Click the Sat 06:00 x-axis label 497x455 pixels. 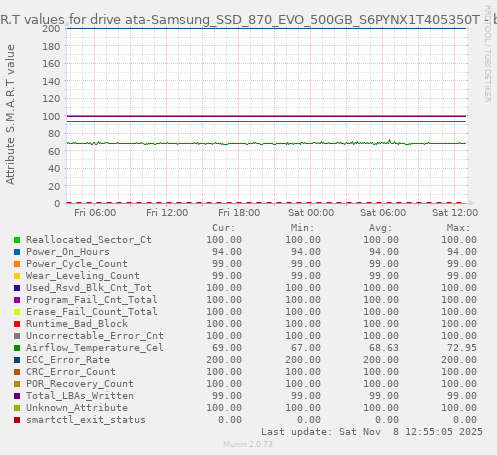[383, 213]
